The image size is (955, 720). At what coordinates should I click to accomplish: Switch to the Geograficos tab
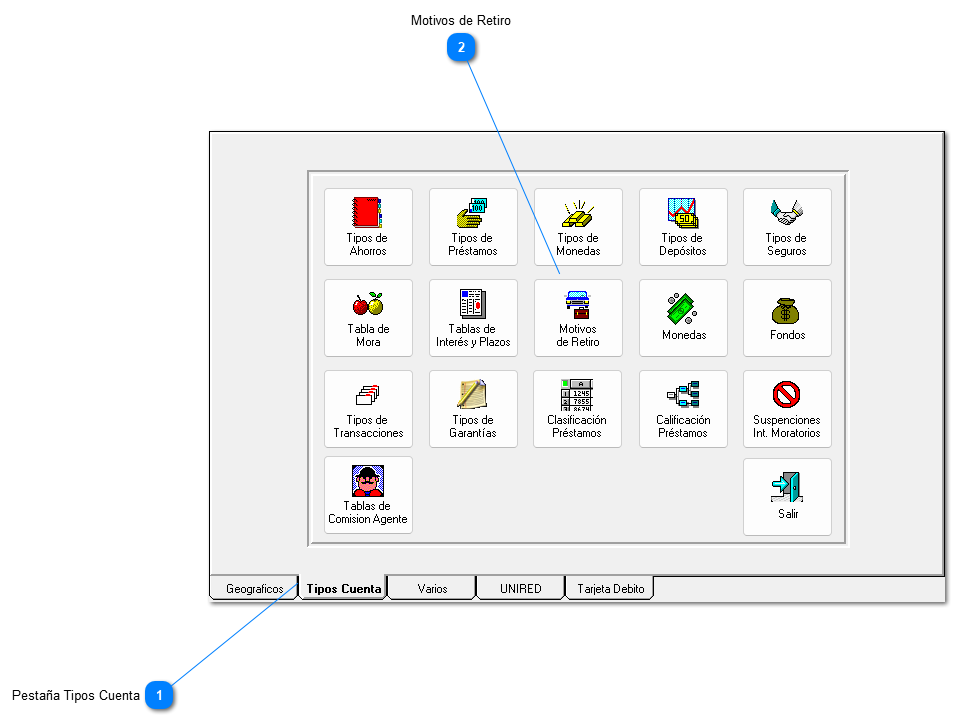click(253, 589)
